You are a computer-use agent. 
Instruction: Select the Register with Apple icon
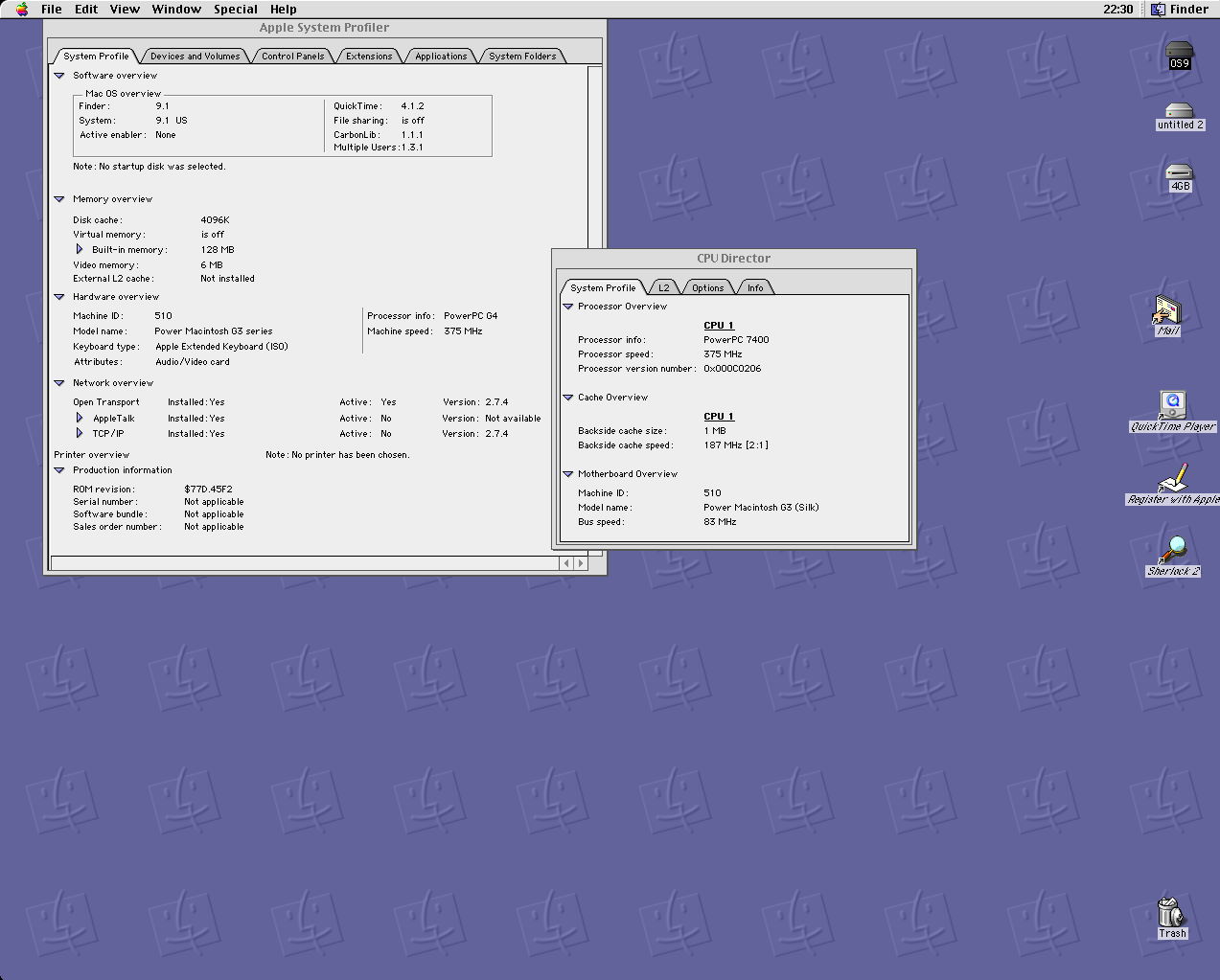pos(1173,485)
